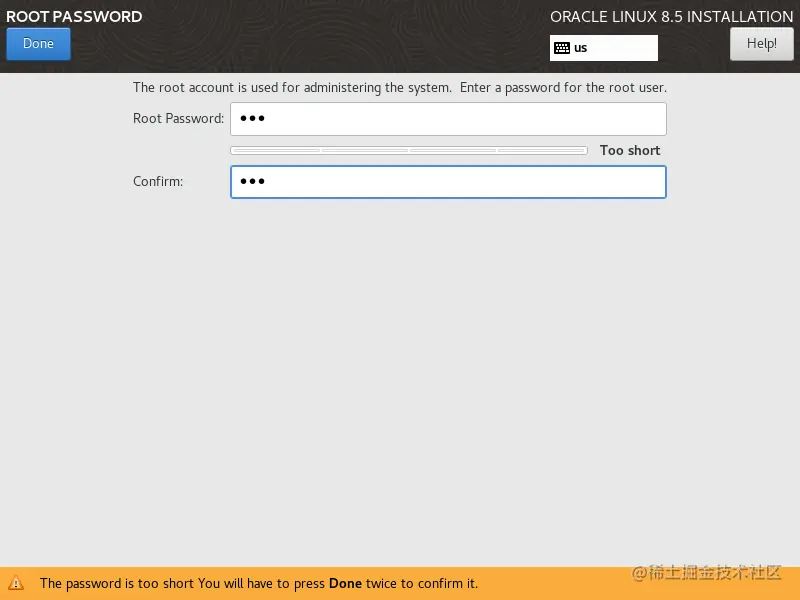This screenshot has width=800, height=600.
Task: Select the us keyboard layout indicator
Action: [x=604, y=48]
